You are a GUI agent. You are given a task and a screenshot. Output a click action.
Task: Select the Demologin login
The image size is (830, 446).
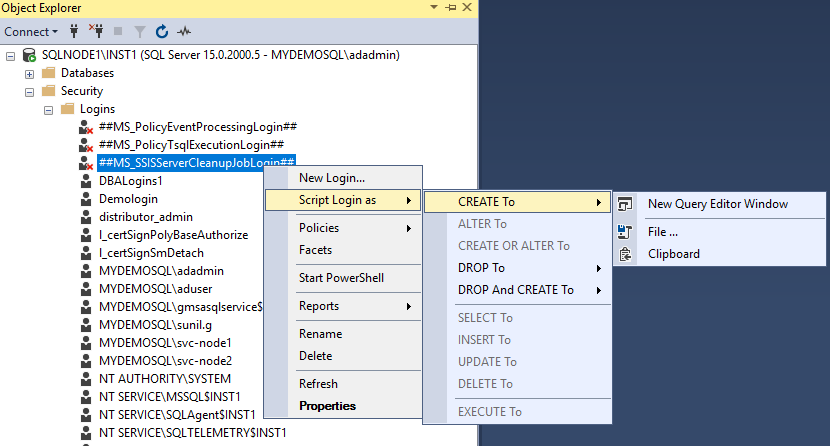128,199
